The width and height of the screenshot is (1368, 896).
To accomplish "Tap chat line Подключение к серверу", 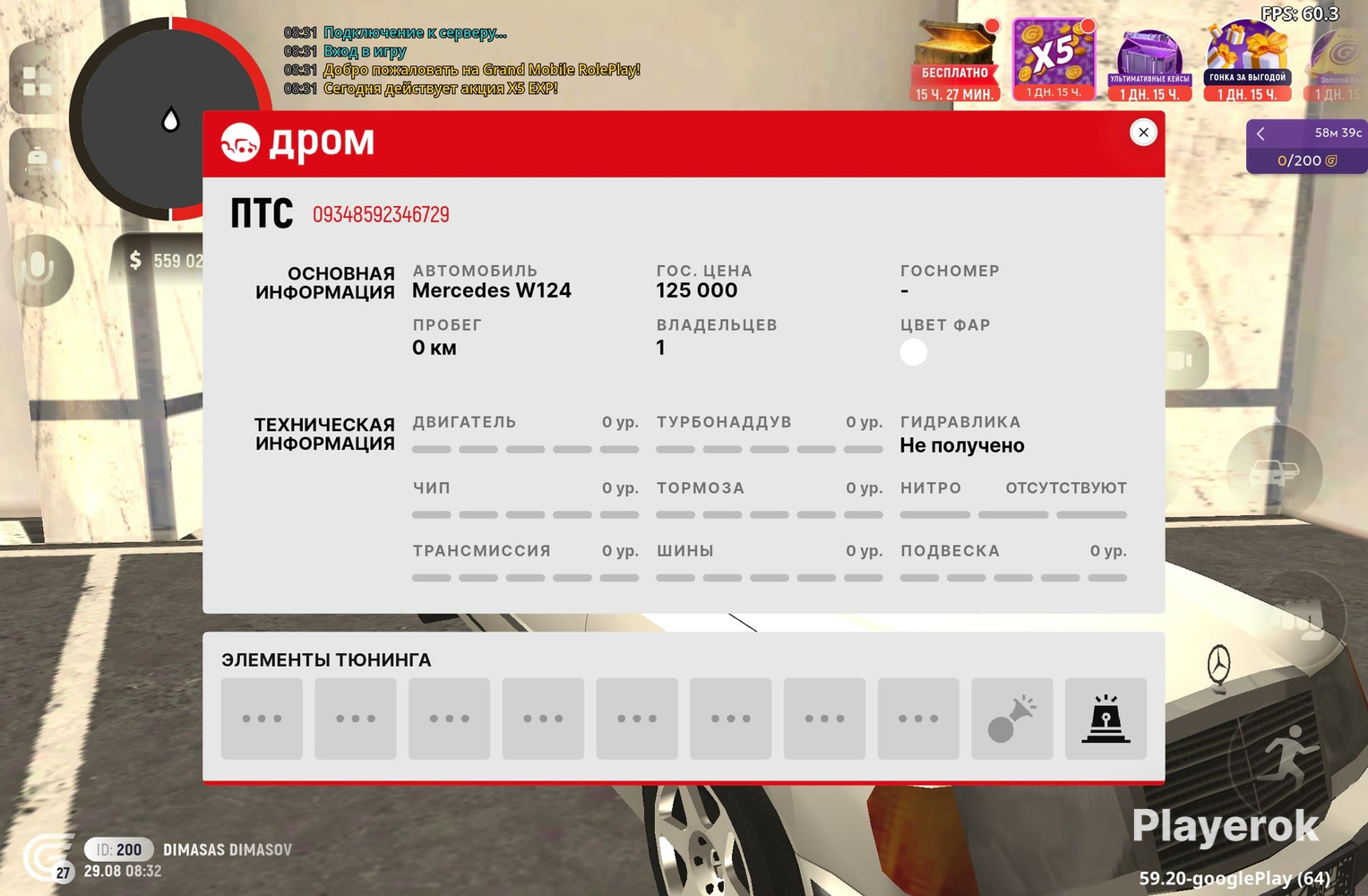I will [415, 33].
